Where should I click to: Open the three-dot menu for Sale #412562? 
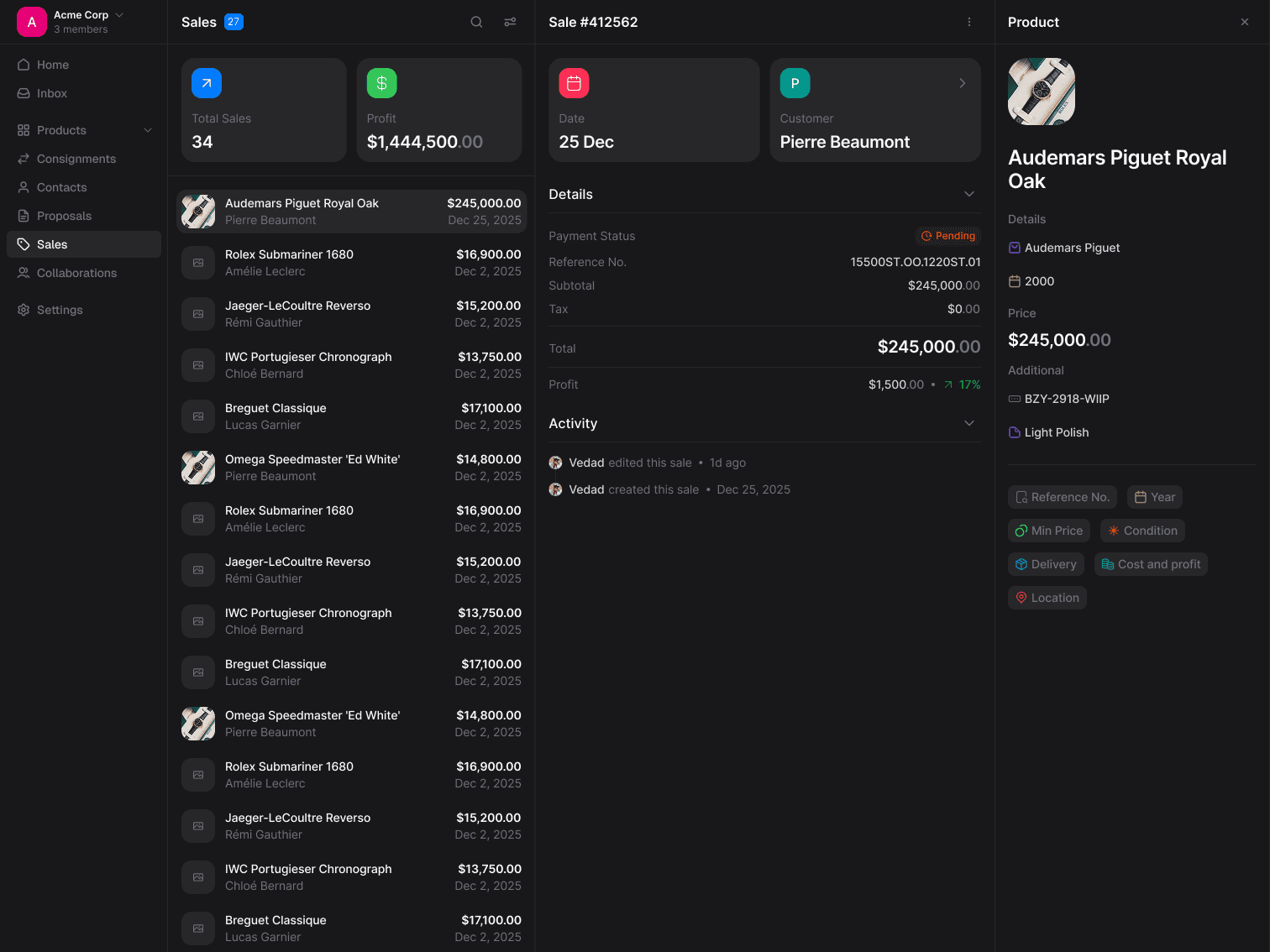[x=969, y=22]
